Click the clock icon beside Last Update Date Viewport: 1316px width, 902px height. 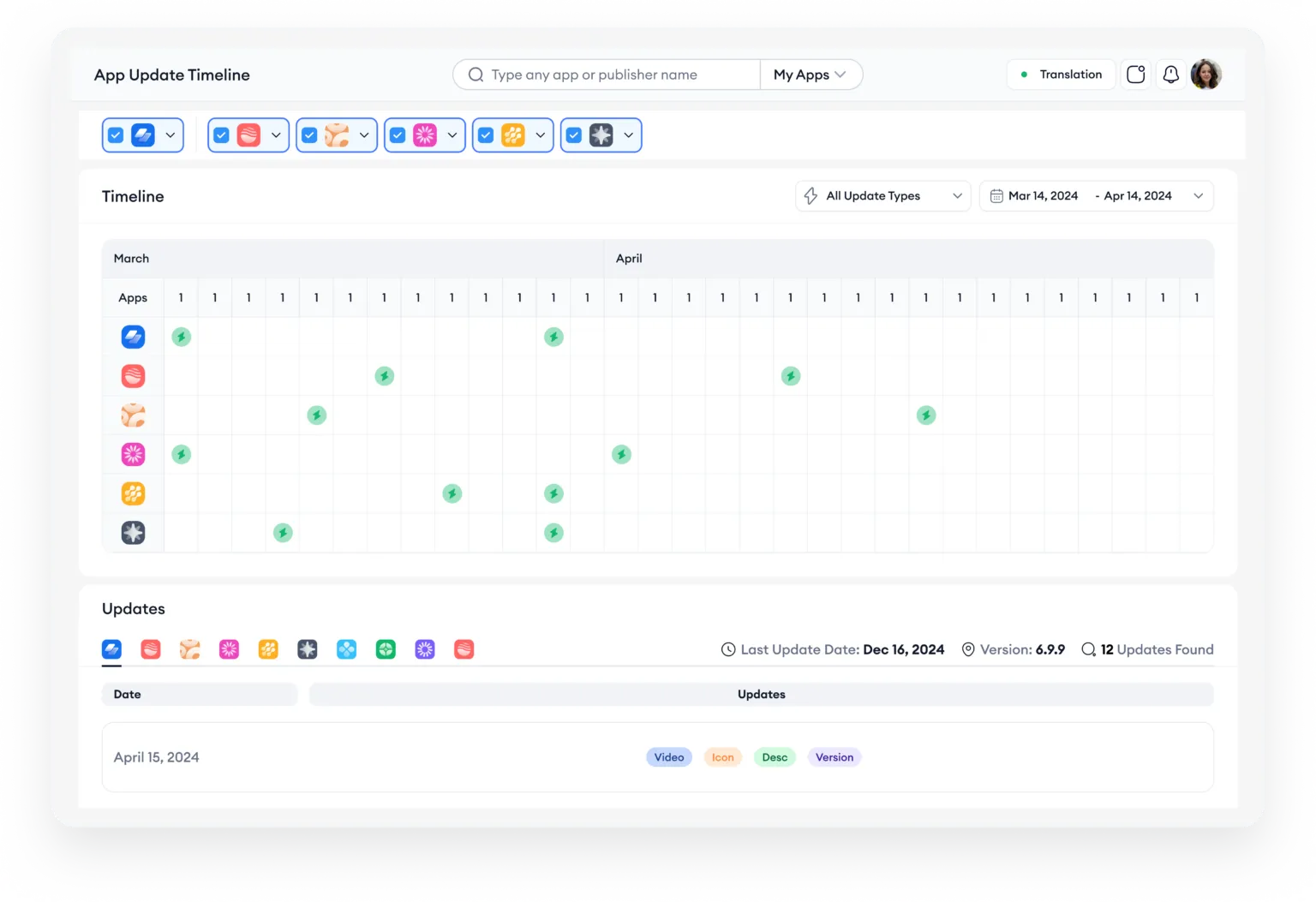click(x=728, y=649)
